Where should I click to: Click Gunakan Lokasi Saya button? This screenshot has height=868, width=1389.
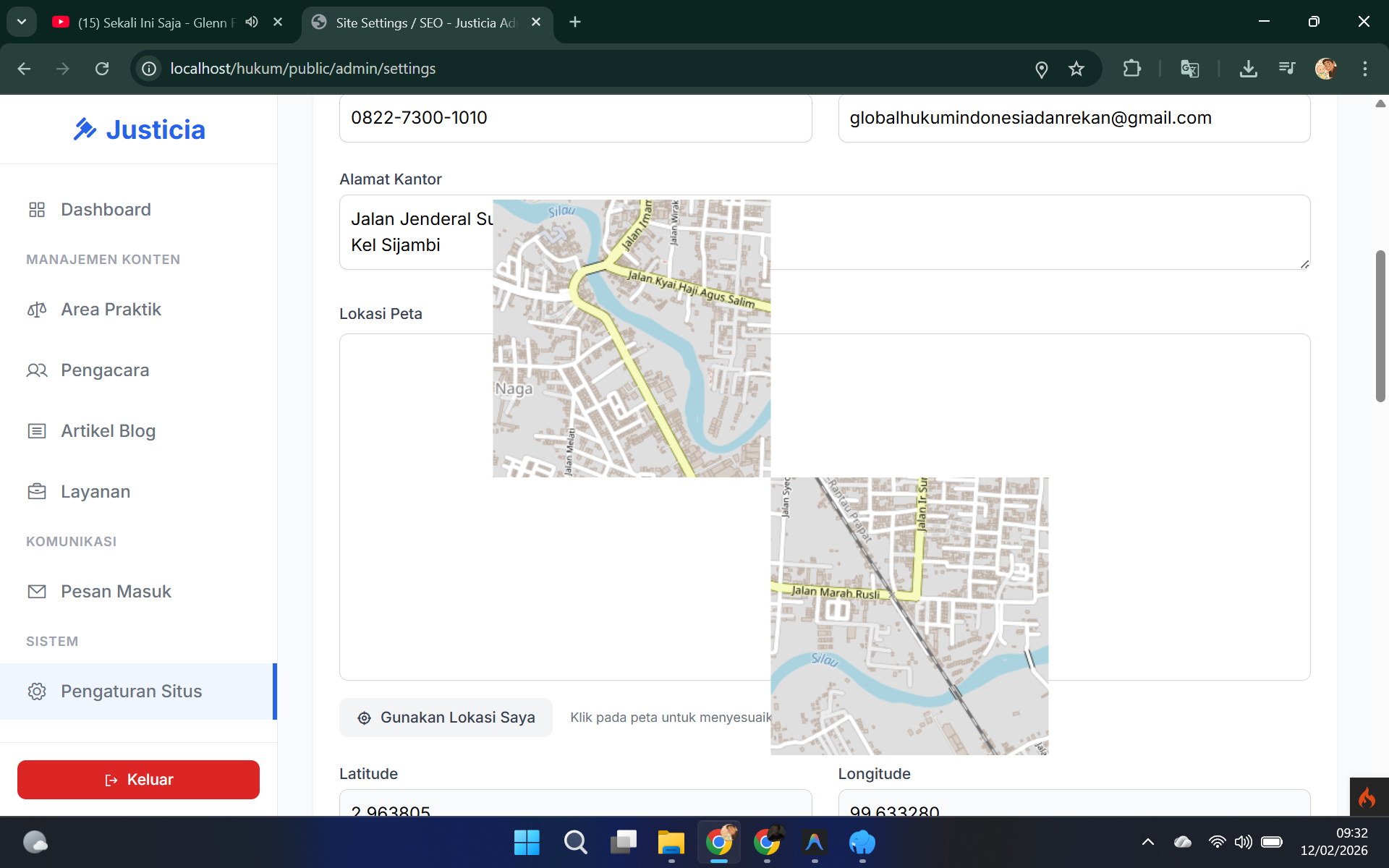[x=446, y=718]
